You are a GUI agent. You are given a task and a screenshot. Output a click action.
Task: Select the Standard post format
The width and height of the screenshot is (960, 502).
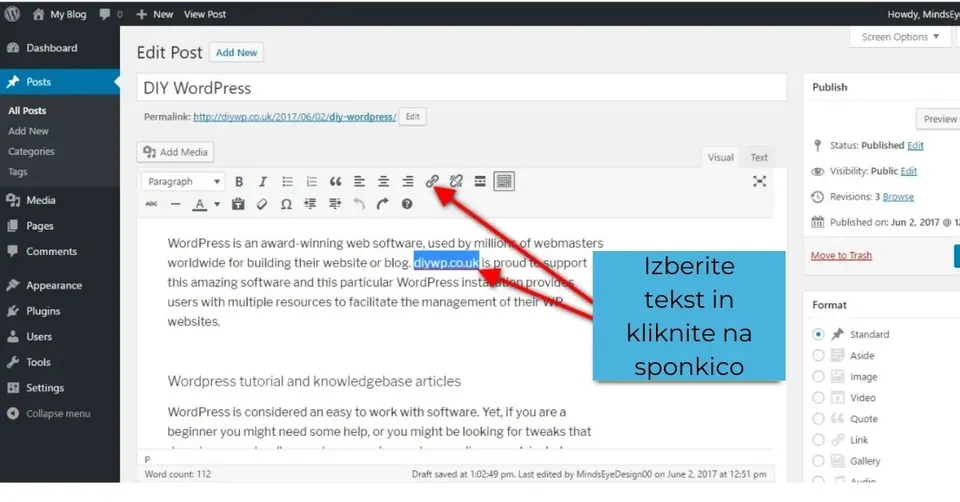(x=818, y=334)
